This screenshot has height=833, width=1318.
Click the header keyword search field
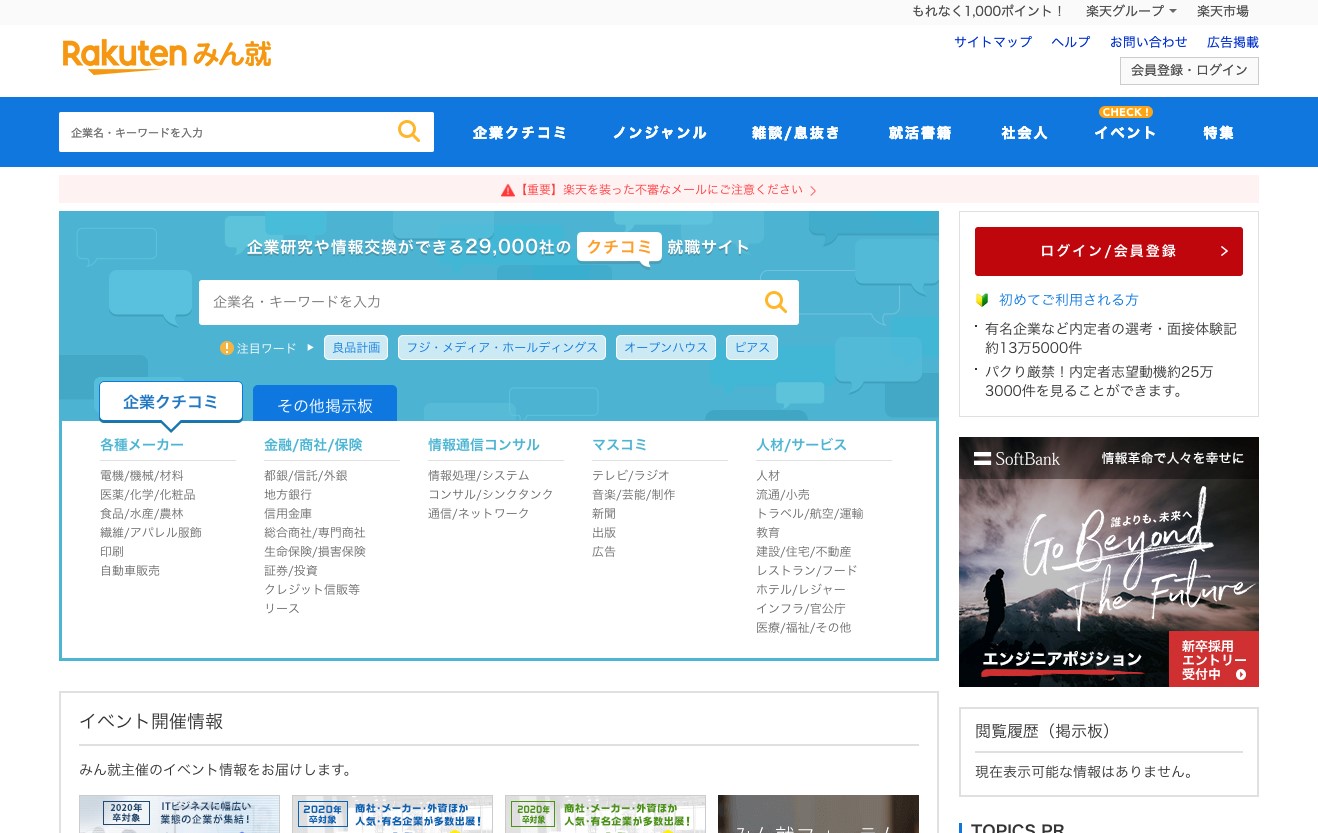pos(226,132)
